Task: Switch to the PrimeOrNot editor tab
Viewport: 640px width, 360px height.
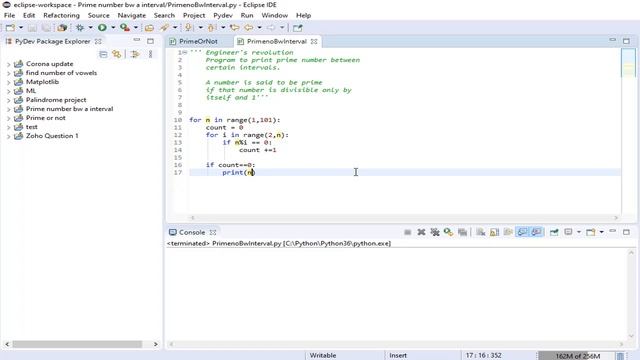Action: 198,41
